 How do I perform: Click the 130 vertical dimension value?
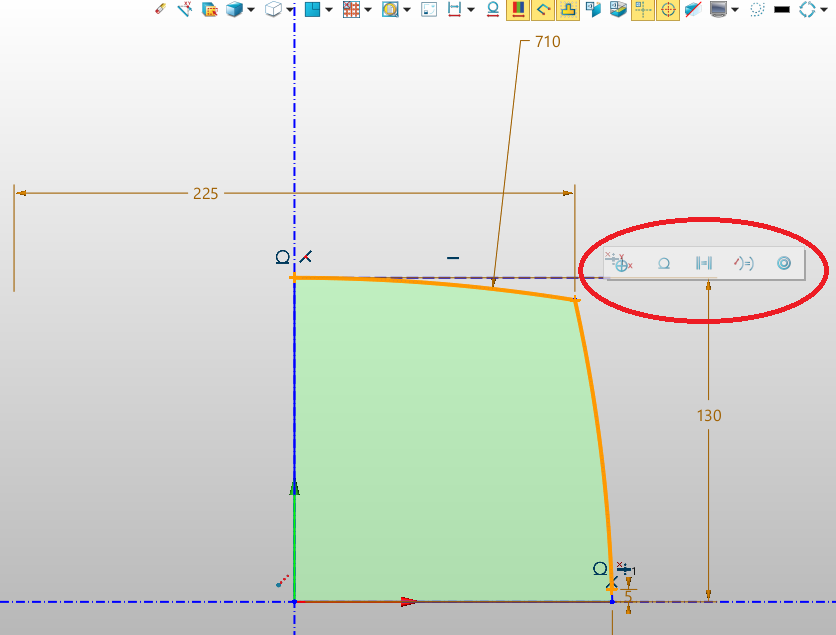click(709, 415)
